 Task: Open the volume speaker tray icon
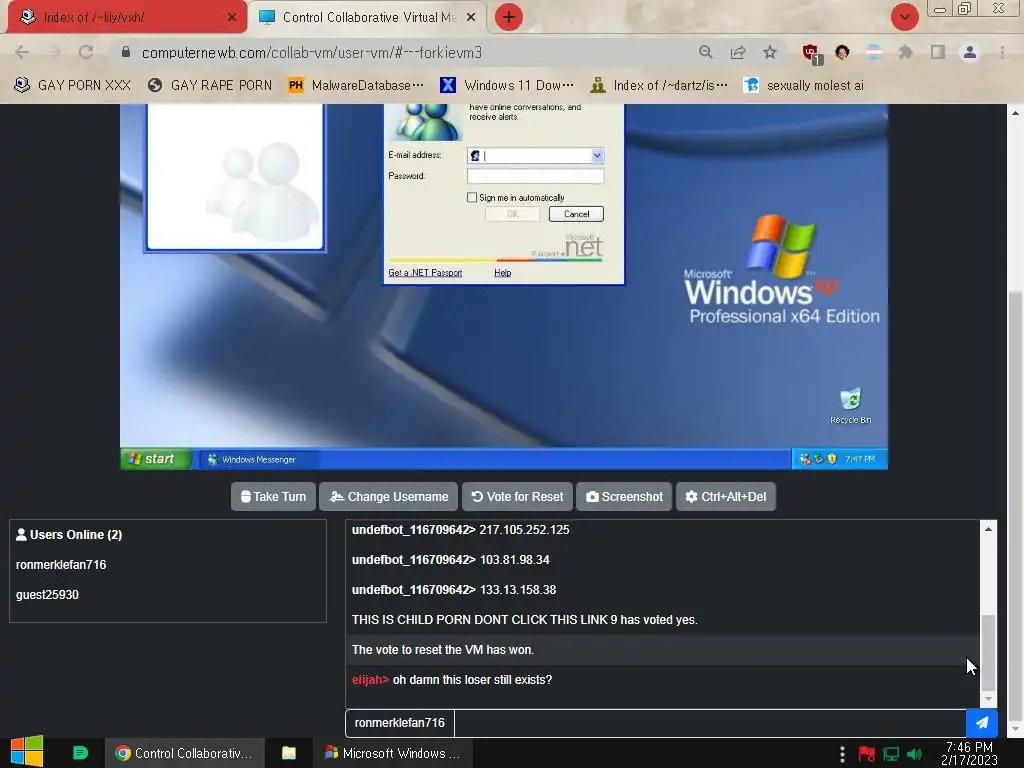(915, 754)
